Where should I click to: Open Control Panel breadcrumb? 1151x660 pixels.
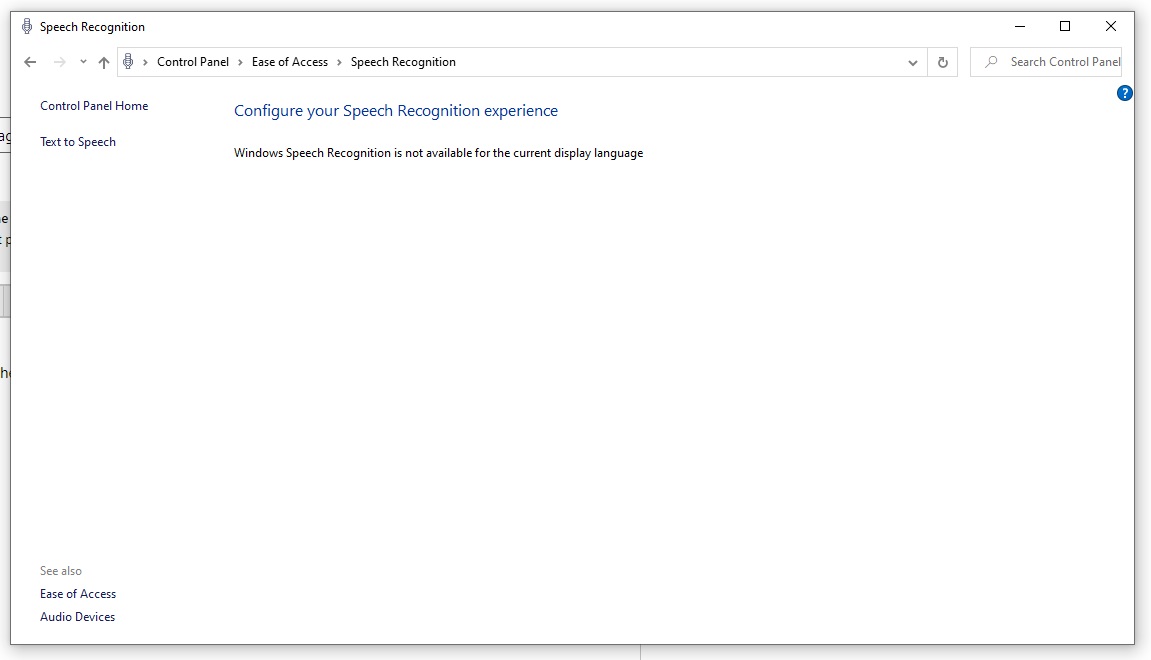tap(193, 62)
